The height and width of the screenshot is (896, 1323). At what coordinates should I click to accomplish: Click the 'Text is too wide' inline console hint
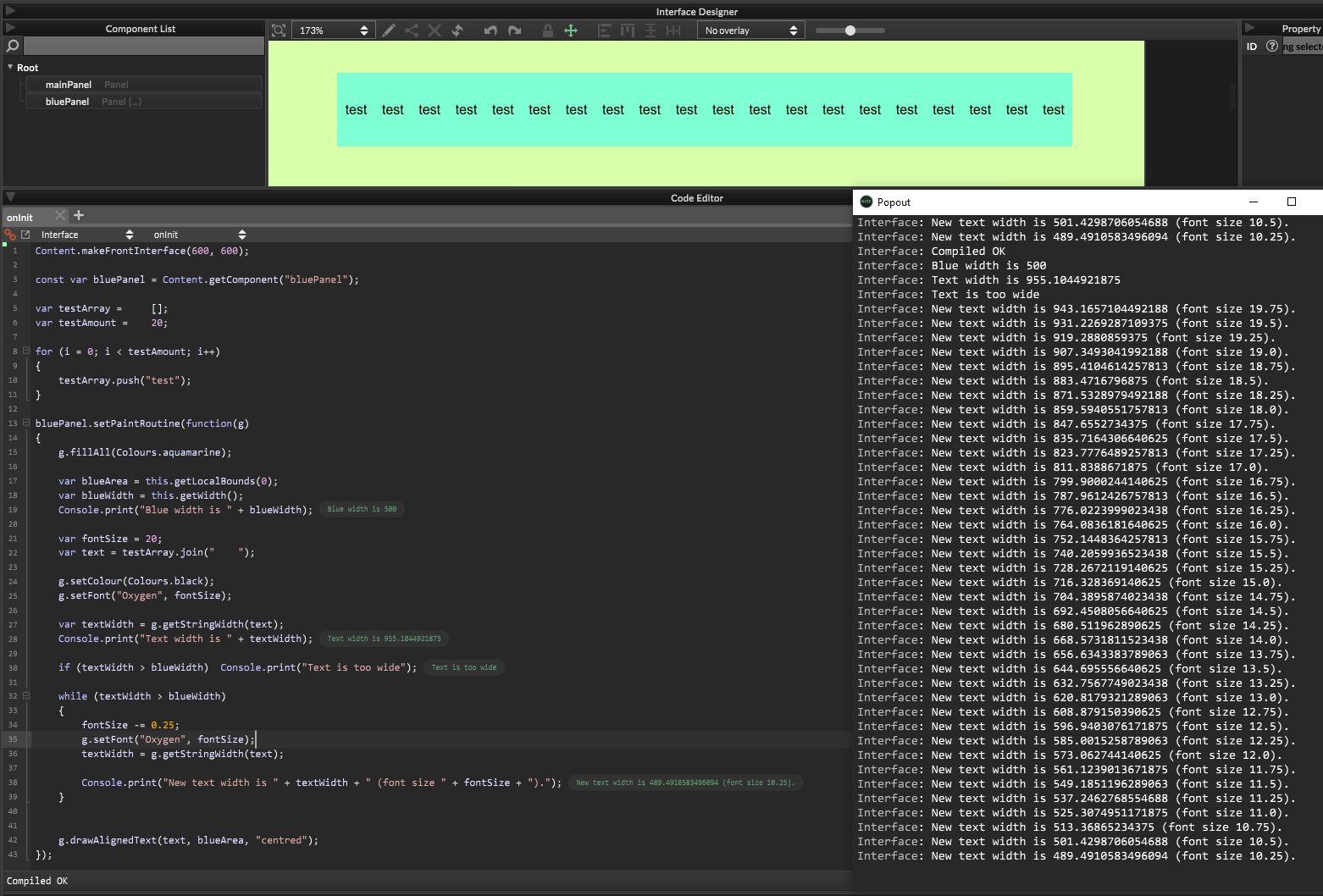tap(464, 667)
